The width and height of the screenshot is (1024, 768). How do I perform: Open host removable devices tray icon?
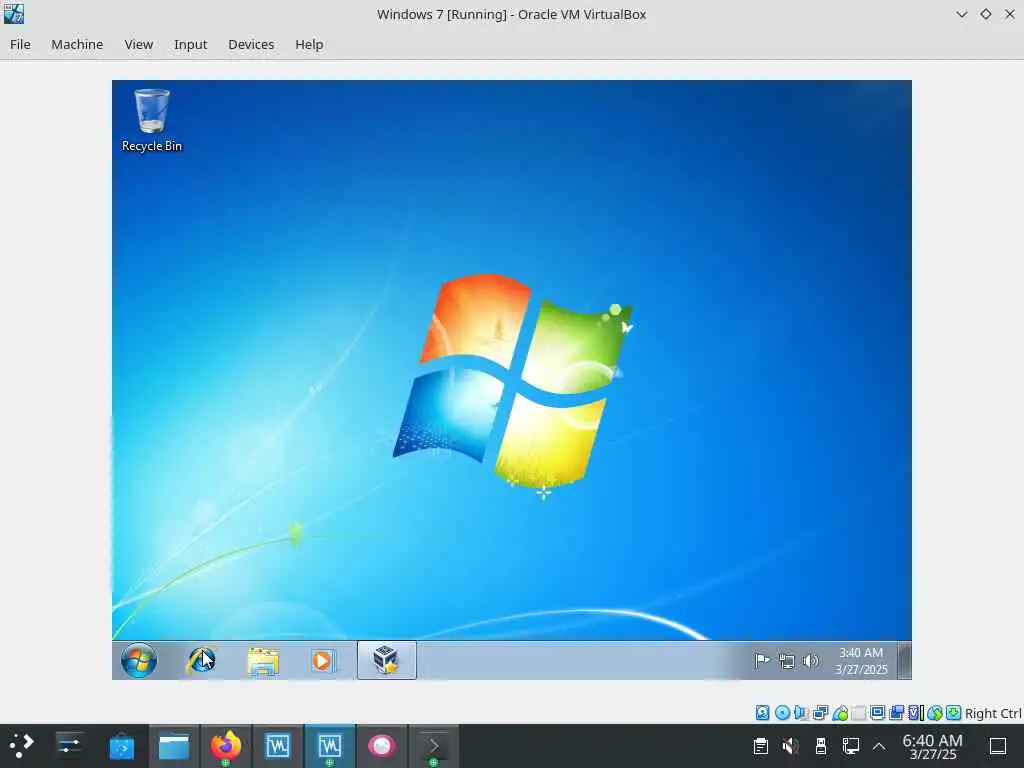(821, 746)
